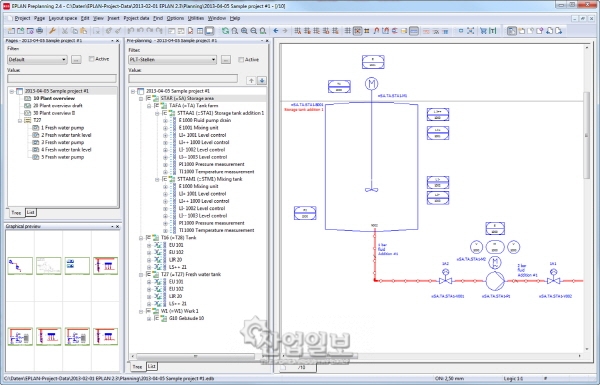Click the drawing area's vertical scrollbar thumb

pyautogui.click(x=587, y=135)
